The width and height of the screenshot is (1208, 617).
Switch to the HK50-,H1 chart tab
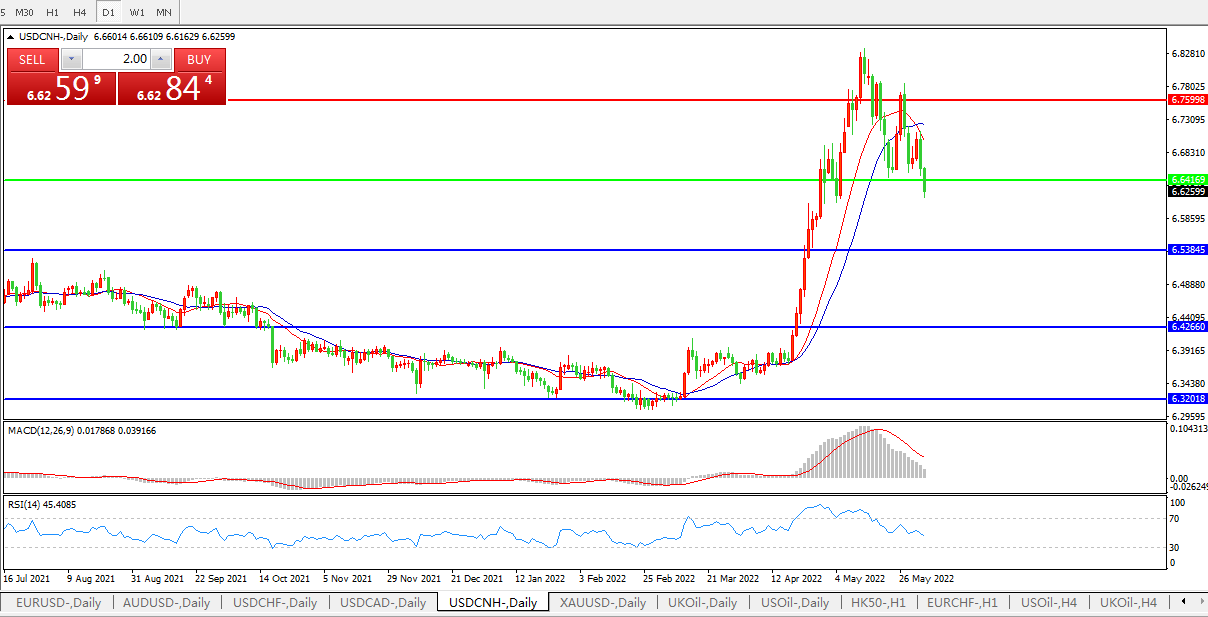click(879, 602)
